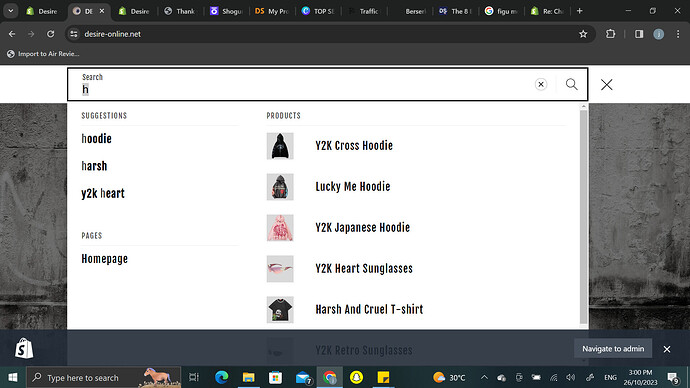Click the Y2K Cross Hoodie thumbnail
This screenshot has width=690, height=388.
(280, 146)
